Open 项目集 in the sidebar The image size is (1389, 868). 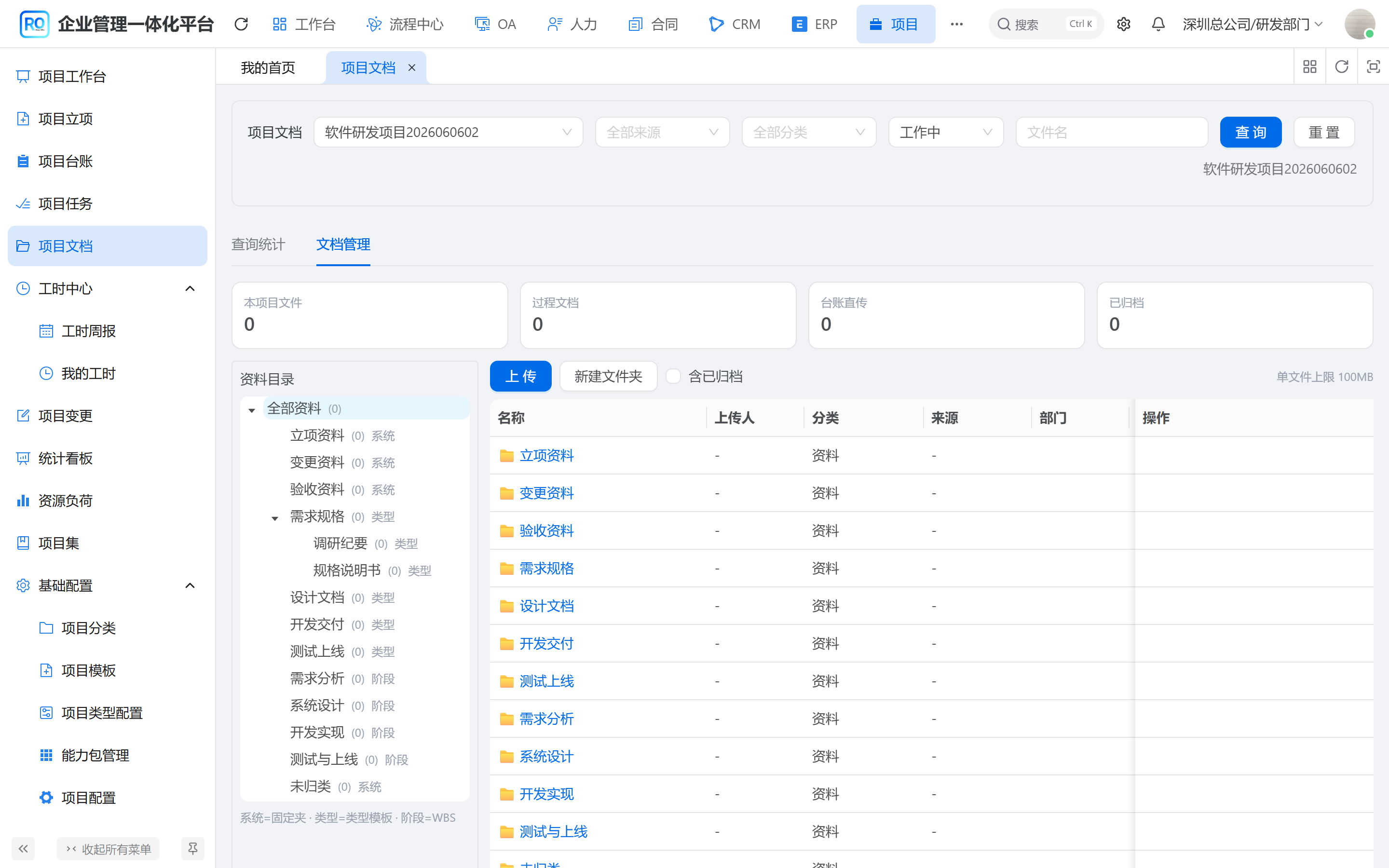pyautogui.click(x=108, y=543)
